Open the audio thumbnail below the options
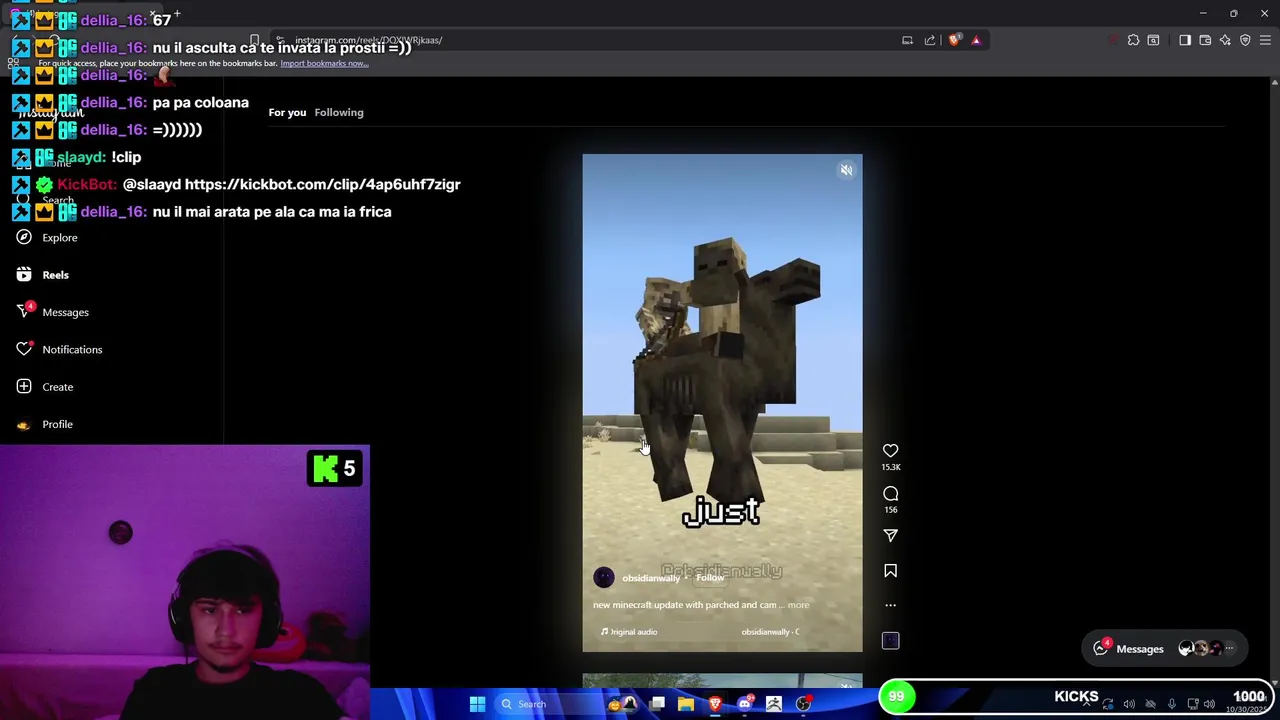The height and width of the screenshot is (720, 1280). 890,640
